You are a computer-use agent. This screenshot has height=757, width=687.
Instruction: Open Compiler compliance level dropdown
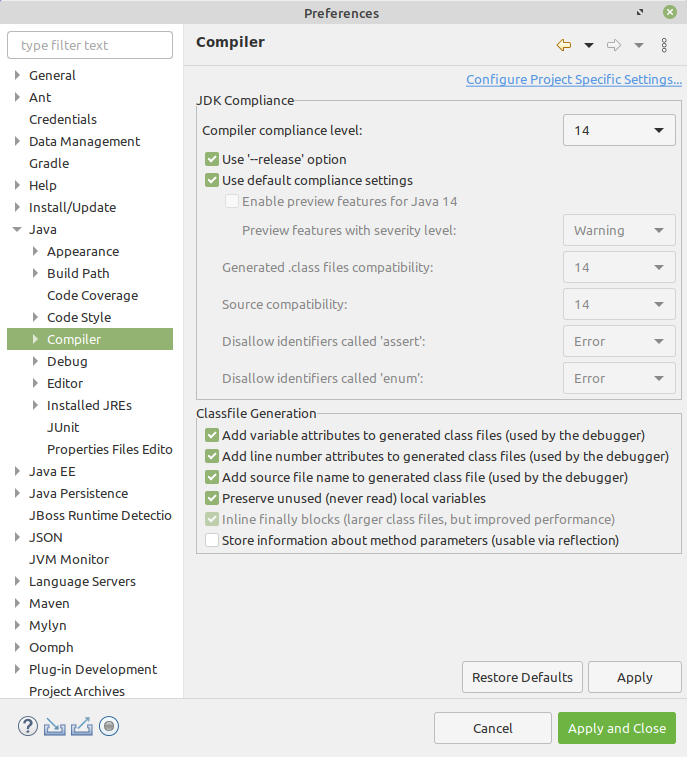(x=619, y=130)
